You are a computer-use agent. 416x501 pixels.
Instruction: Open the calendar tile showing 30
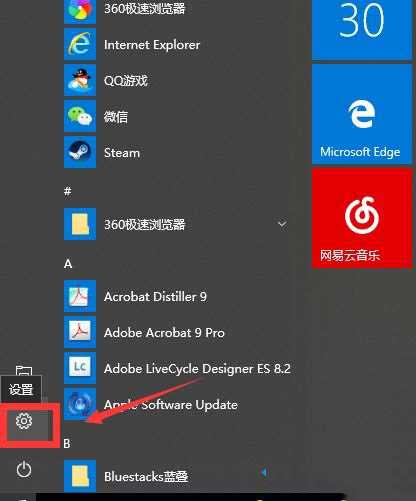point(362,30)
